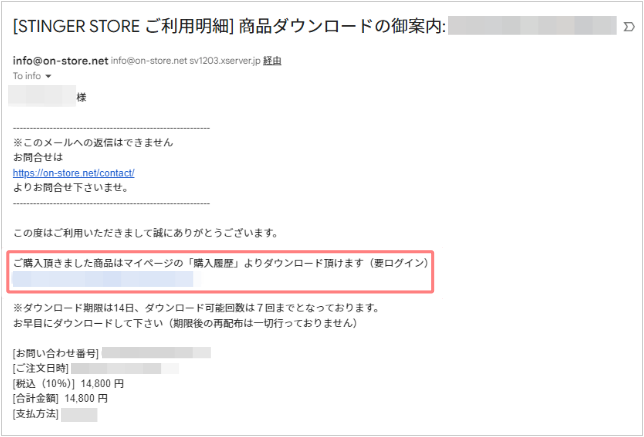This screenshot has height=437, width=644.
Task: Click the [お問い合わせ番号] label
Action: (56, 353)
